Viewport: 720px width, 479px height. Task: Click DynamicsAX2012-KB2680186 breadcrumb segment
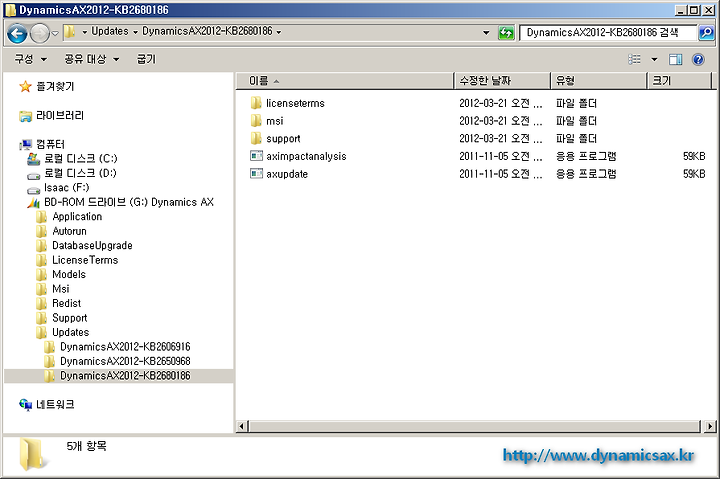[207, 31]
